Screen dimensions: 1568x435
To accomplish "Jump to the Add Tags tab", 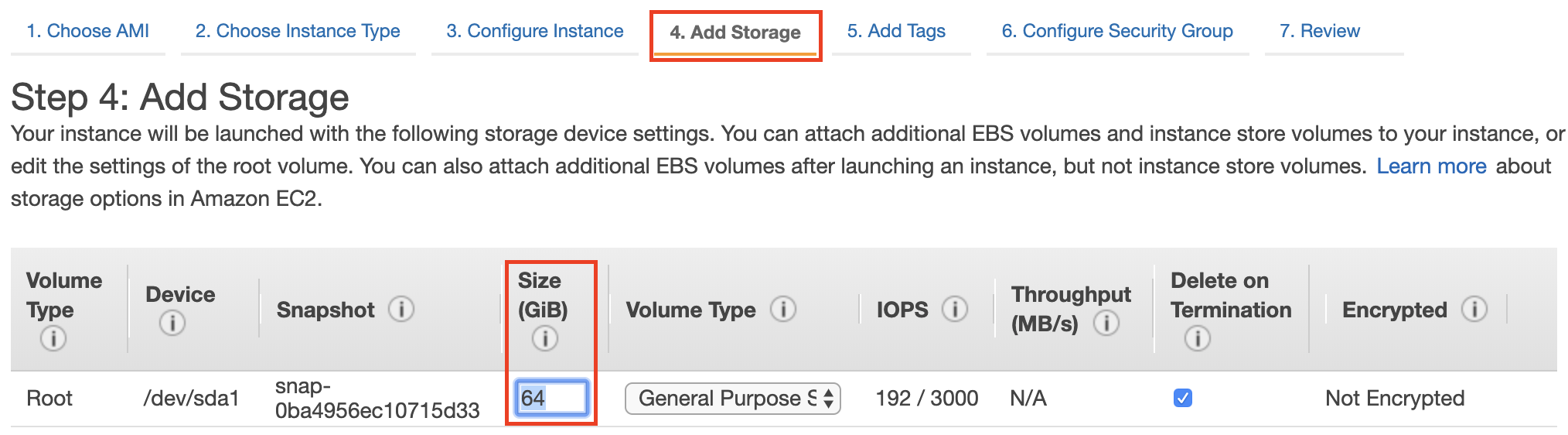I will point(896,31).
